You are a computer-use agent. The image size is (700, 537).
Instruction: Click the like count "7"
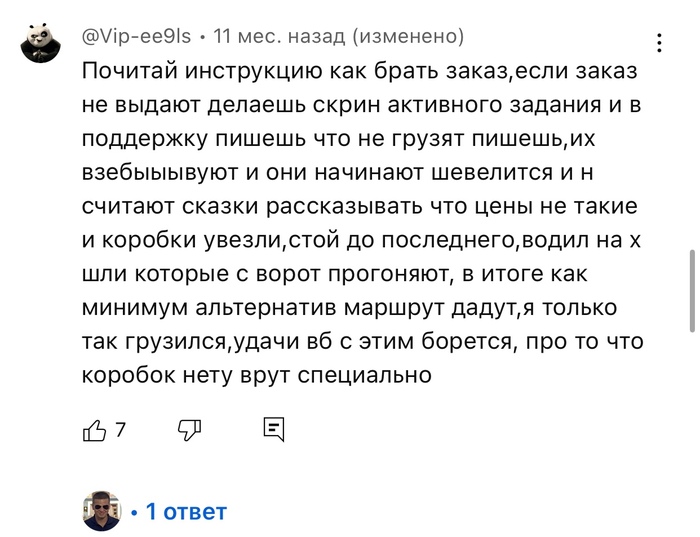coord(121,430)
